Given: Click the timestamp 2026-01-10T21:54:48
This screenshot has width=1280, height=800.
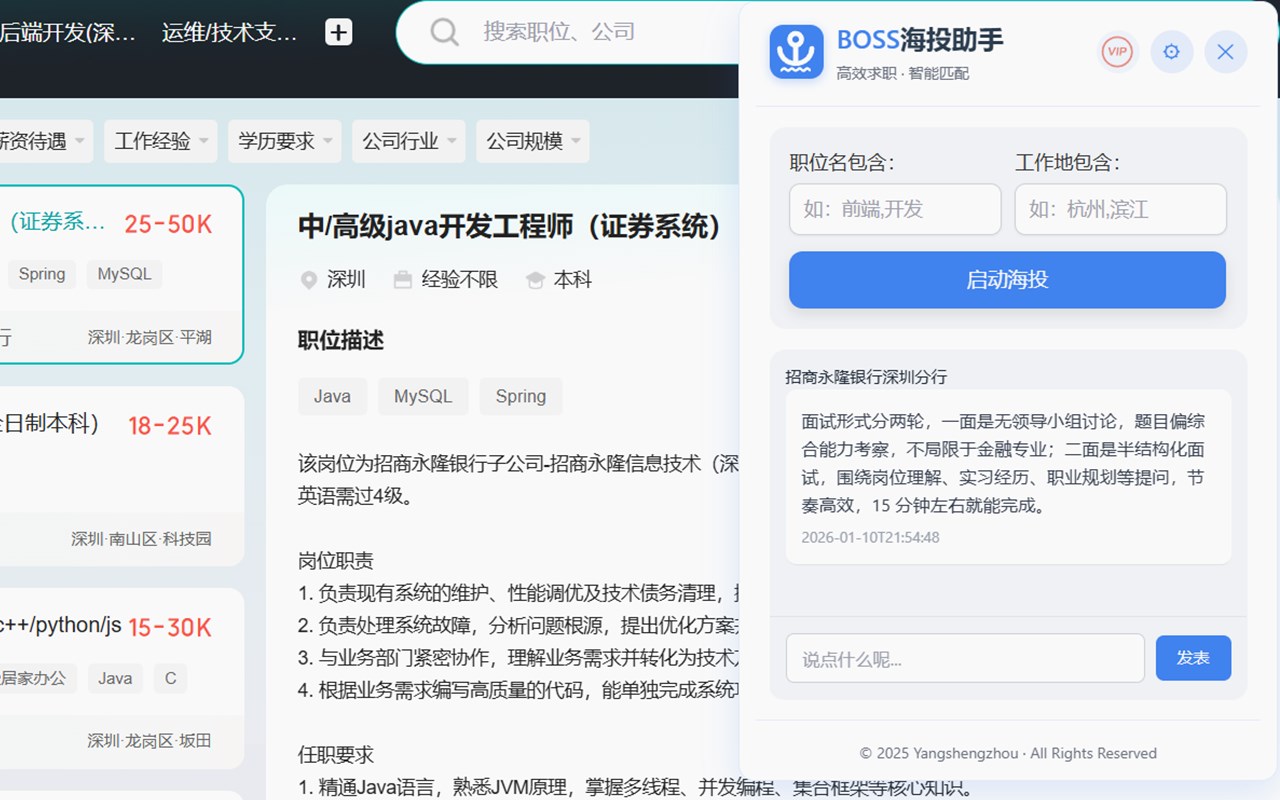Looking at the screenshot, I should pyautogui.click(x=870, y=537).
